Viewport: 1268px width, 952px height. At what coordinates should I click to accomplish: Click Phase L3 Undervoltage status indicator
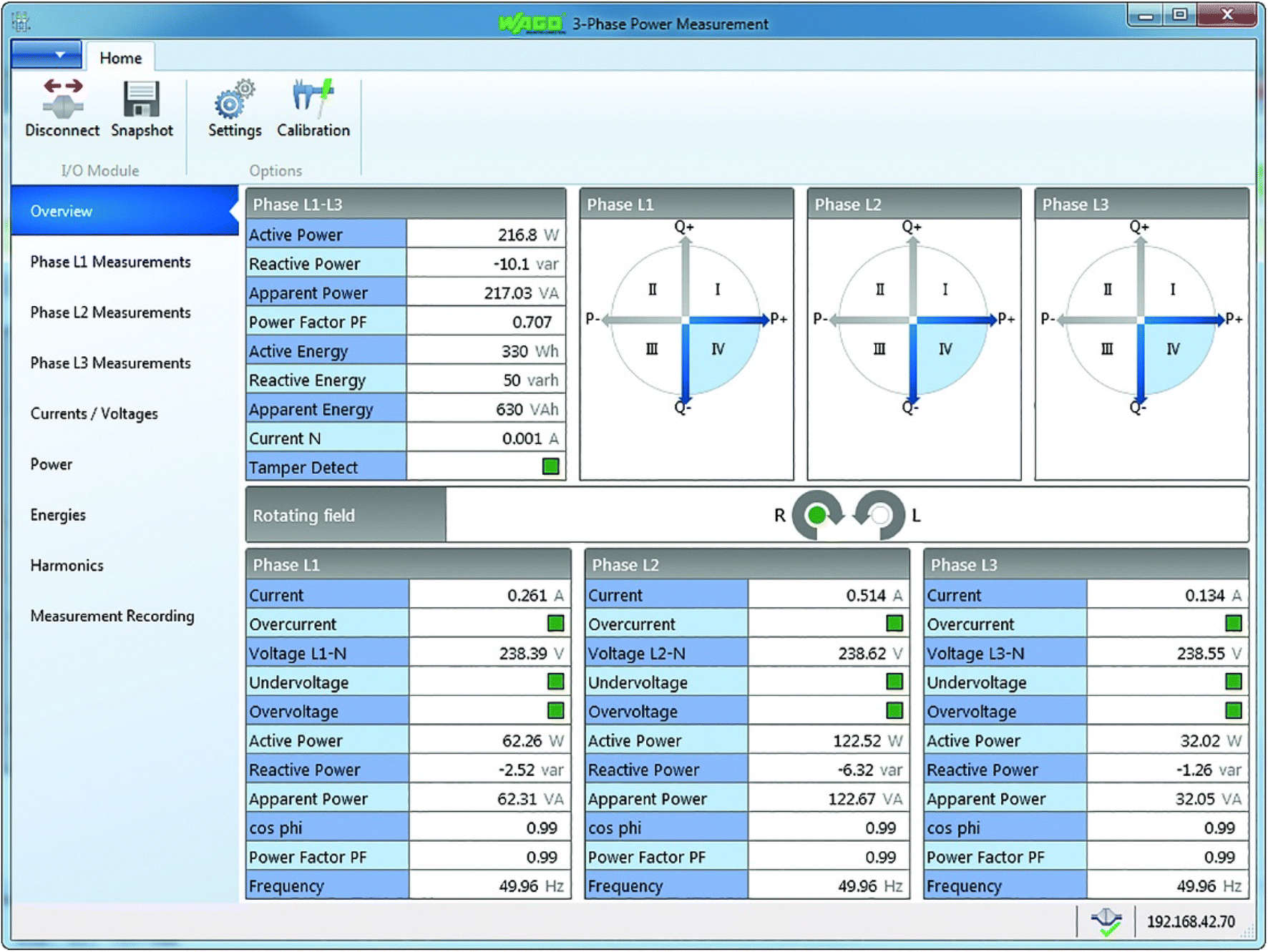[1233, 682]
